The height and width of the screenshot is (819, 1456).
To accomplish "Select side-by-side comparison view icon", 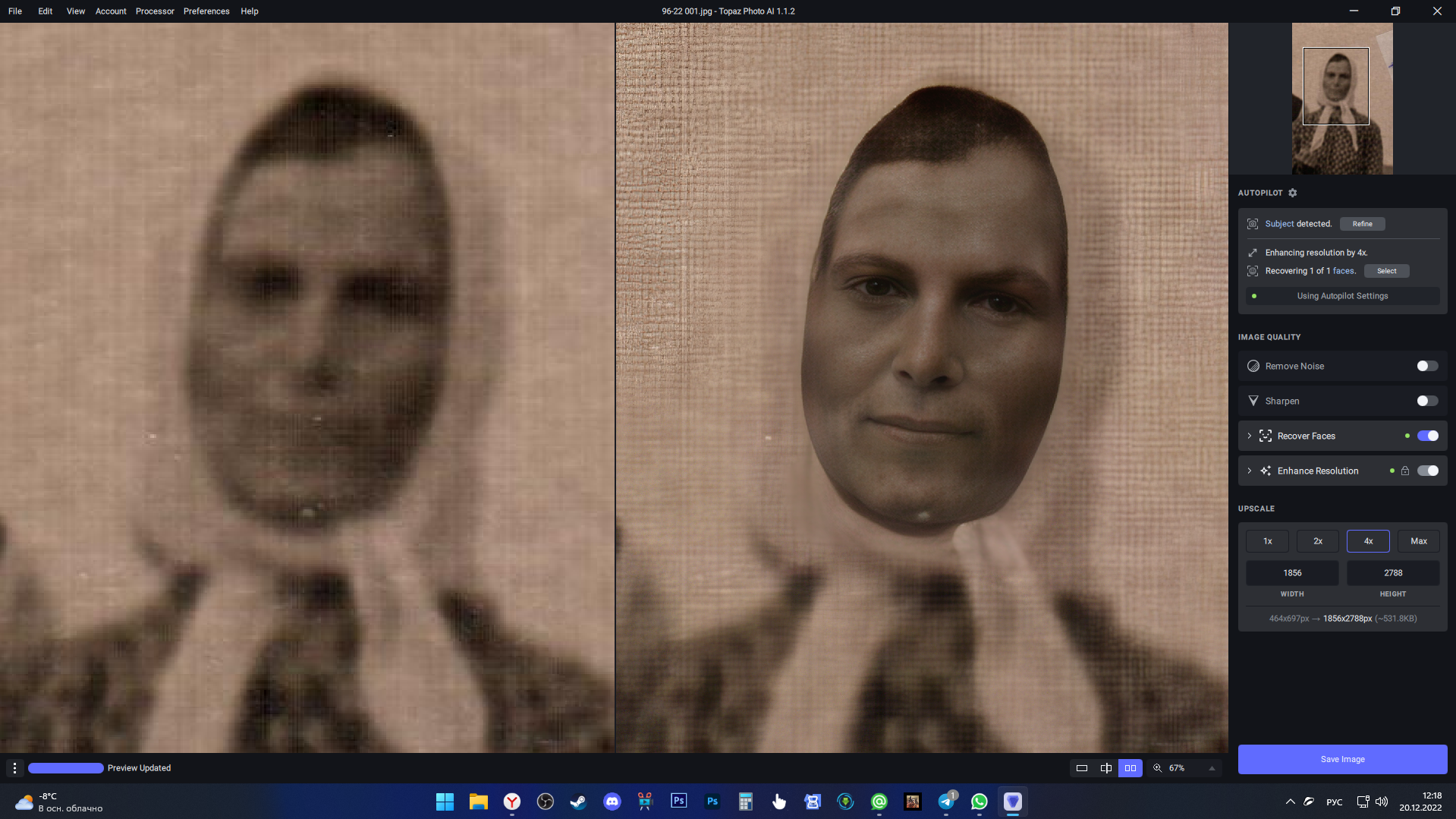I will tap(1131, 768).
